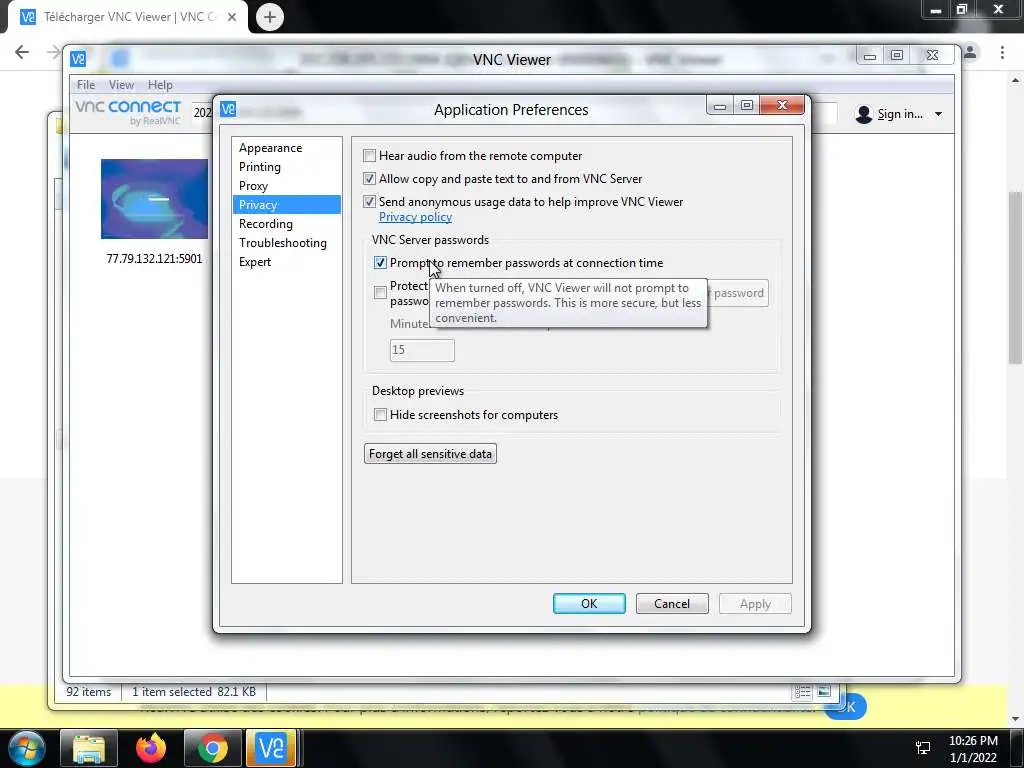Viewport: 1024px width, 768px height.
Task: Enable Hear audio from the remote computer
Action: click(370, 155)
